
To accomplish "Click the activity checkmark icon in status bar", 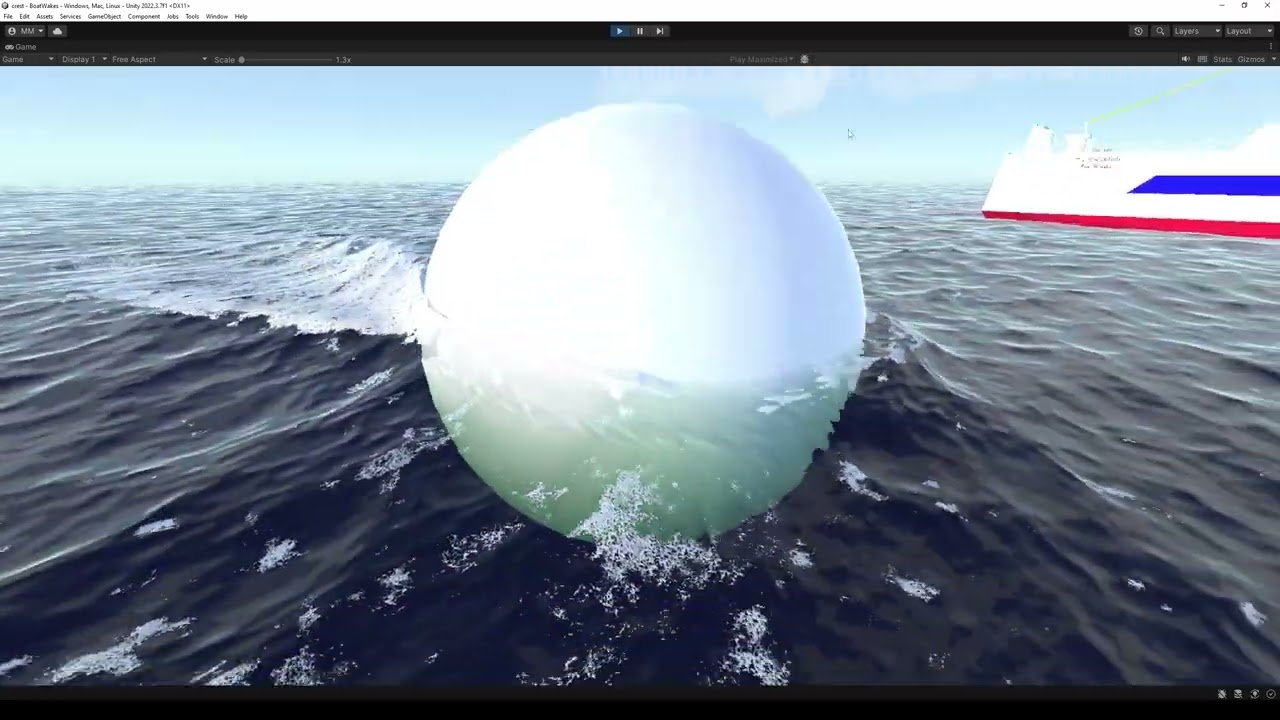I will click(1271, 694).
